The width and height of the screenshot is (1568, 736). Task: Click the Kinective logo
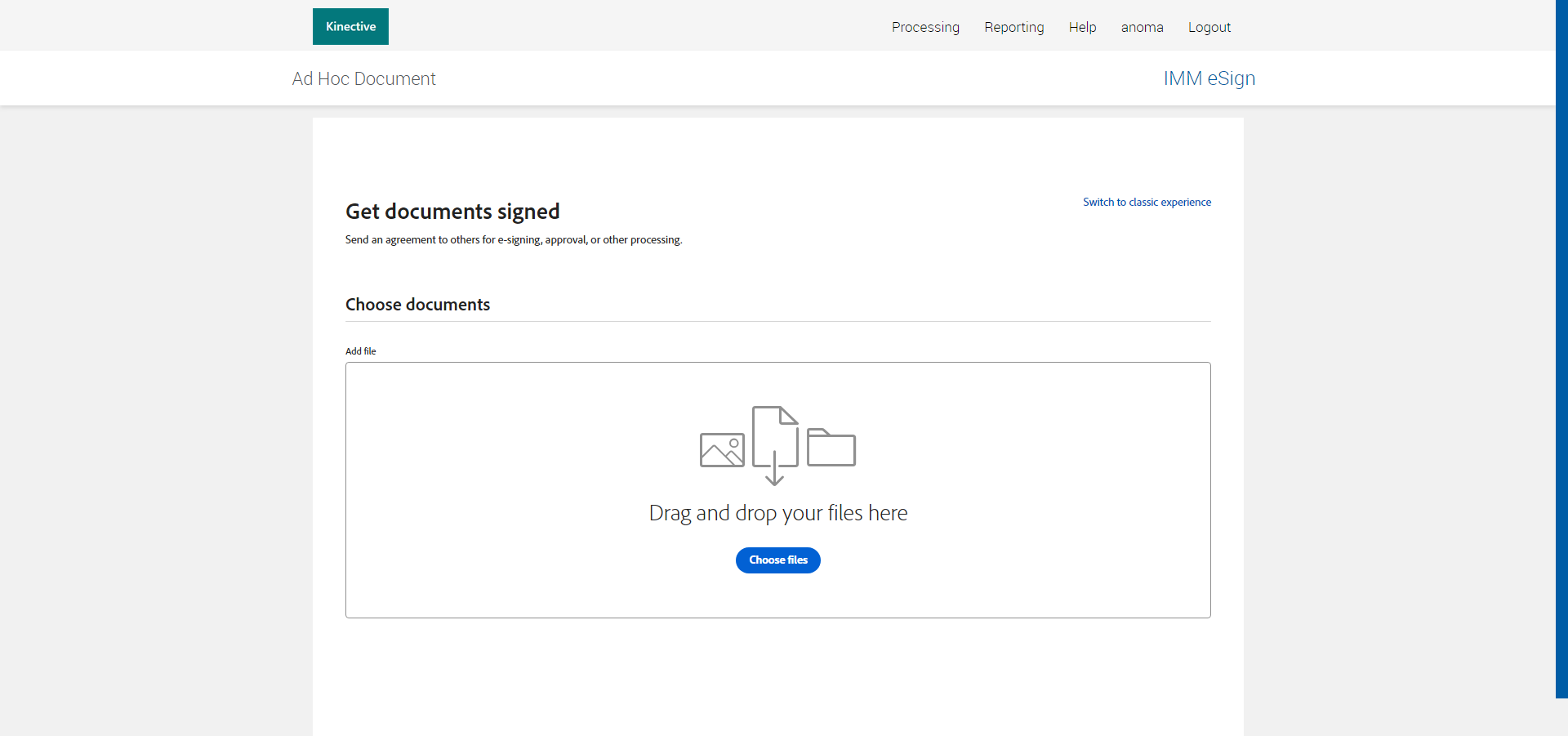coord(350,27)
